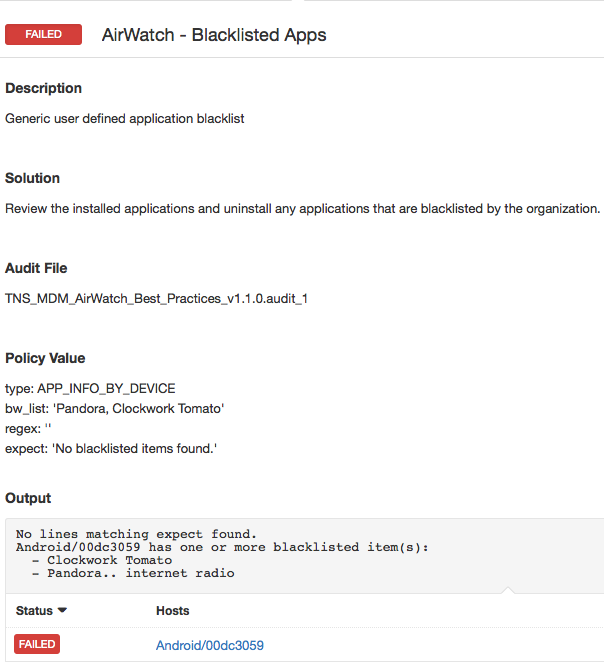Click the Description heading
The width and height of the screenshot is (604, 664).
coord(43,88)
